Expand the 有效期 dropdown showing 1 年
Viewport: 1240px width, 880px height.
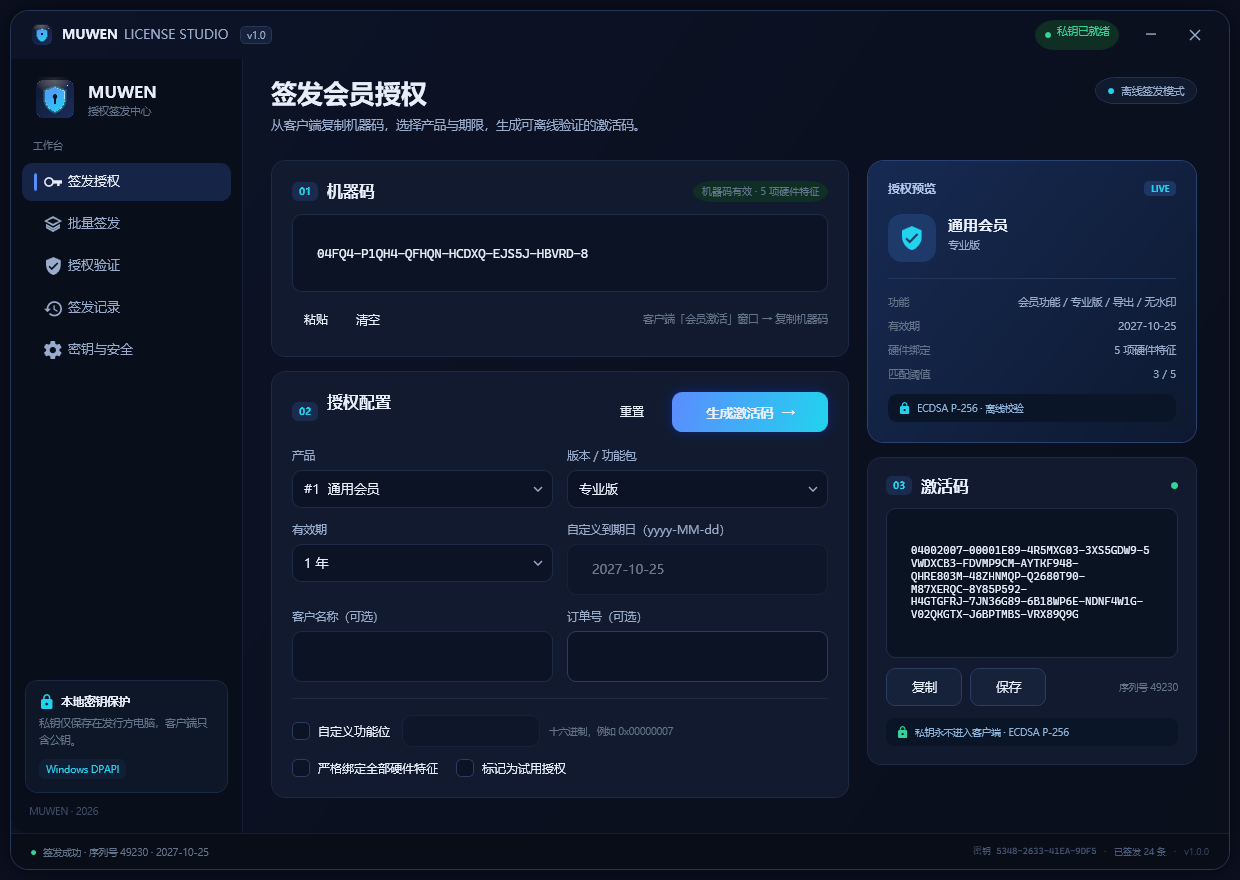(422, 563)
